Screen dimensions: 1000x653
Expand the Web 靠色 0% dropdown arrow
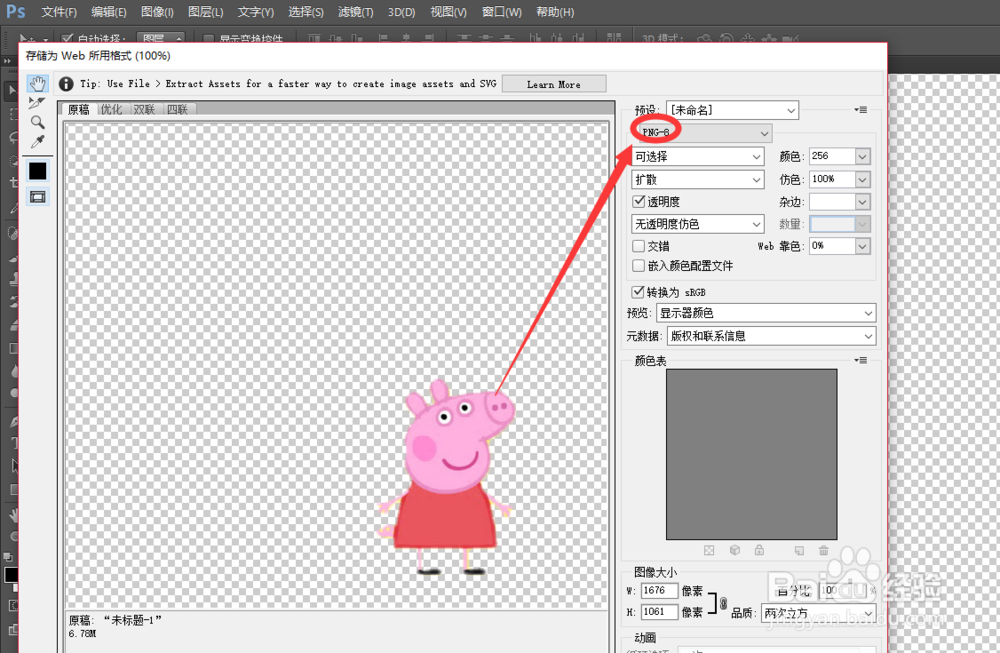click(x=862, y=246)
